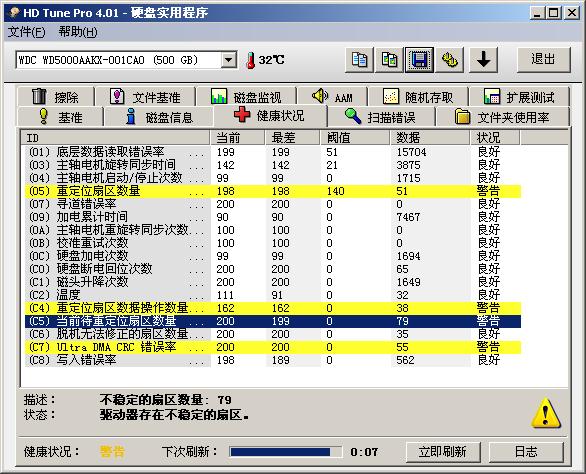This screenshot has width=586, height=474.
Task: Click data value 7467 in row 09
Action: click(408, 217)
